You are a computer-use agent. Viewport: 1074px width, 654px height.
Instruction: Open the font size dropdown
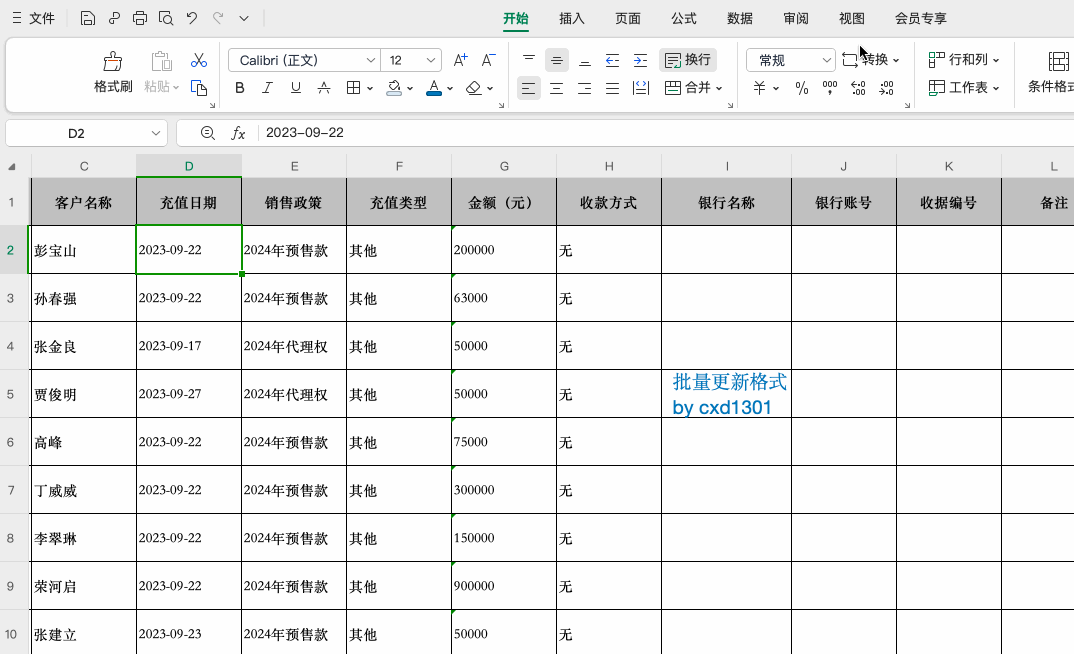pyautogui.click(x=432, y=60)
